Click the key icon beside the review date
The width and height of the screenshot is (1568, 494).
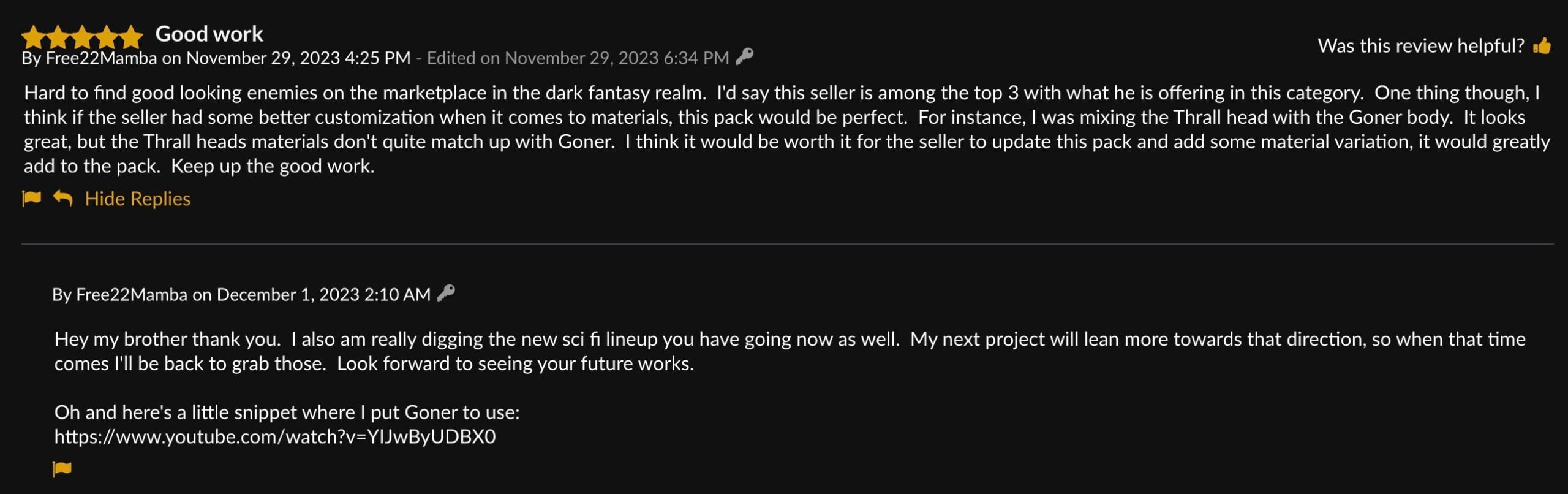[x=744, y=57]
